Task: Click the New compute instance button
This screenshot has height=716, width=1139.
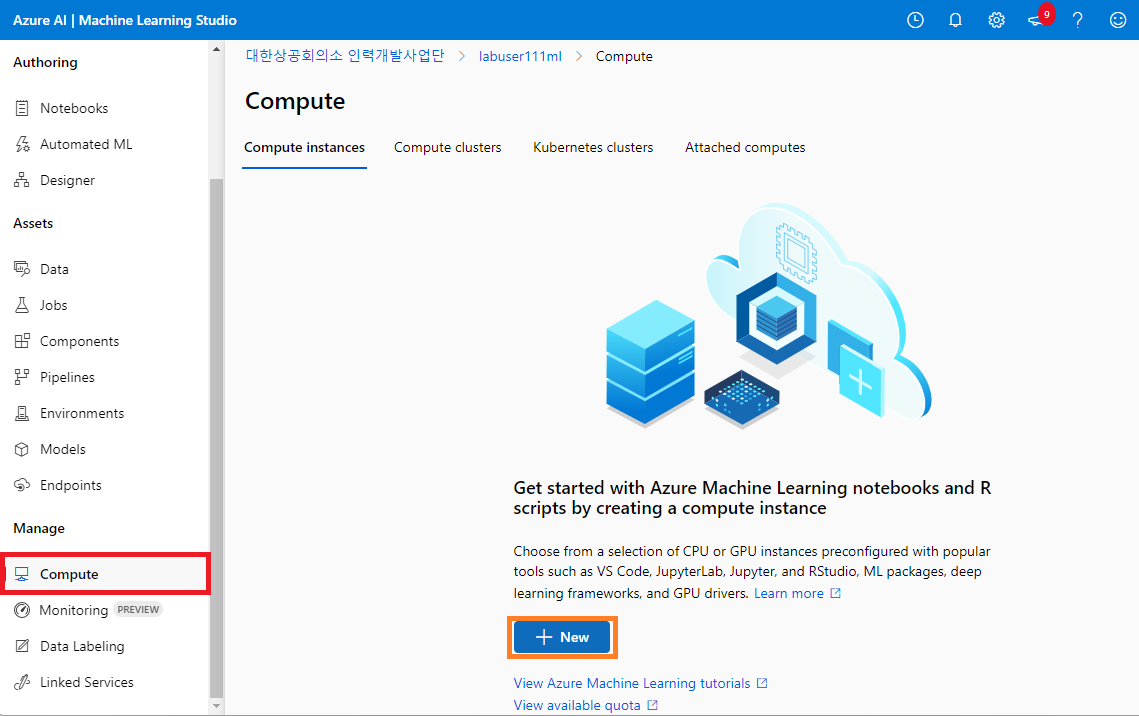Action: [562, 637]
